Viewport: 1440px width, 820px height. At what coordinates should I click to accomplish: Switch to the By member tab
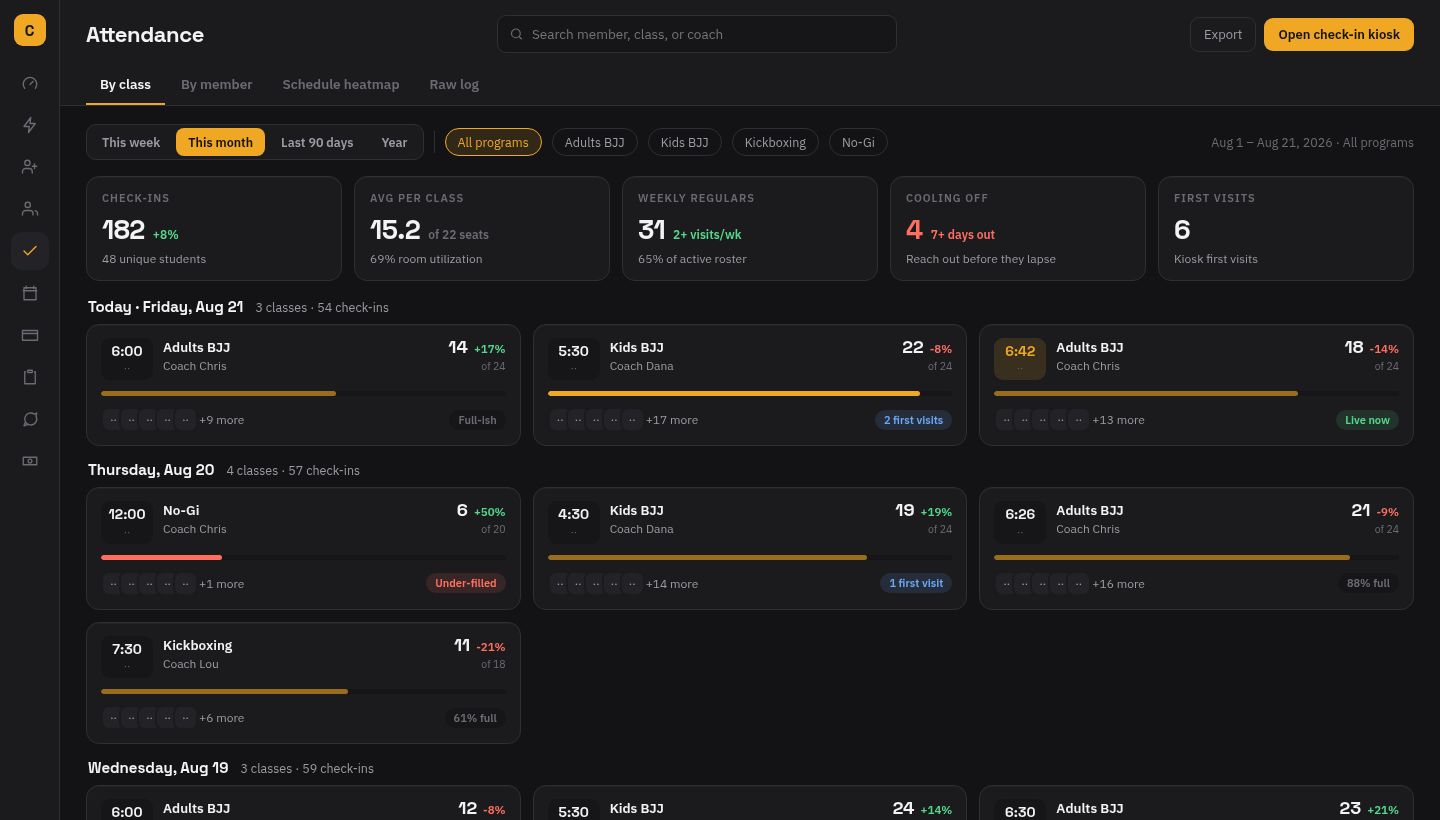click(217, 85)
